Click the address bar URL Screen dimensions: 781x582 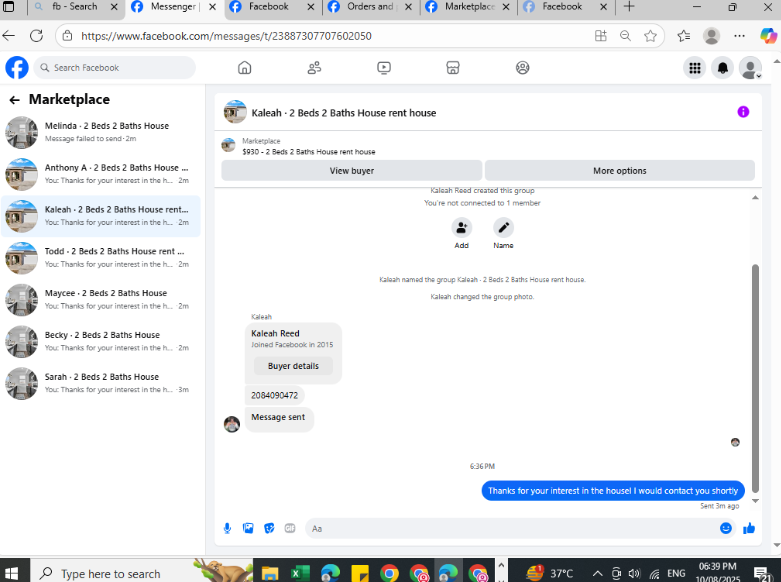(226, 36)
